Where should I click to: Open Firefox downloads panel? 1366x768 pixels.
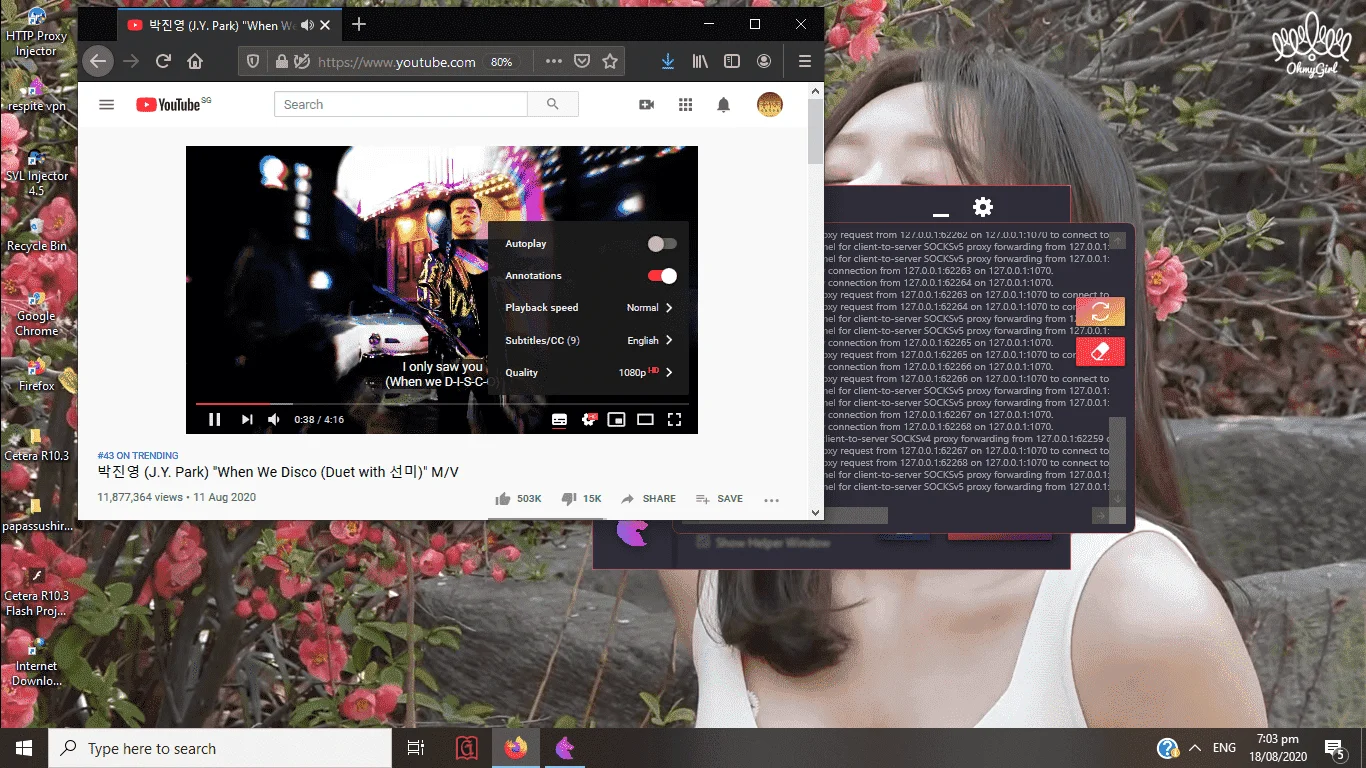(x=668, y=62)
